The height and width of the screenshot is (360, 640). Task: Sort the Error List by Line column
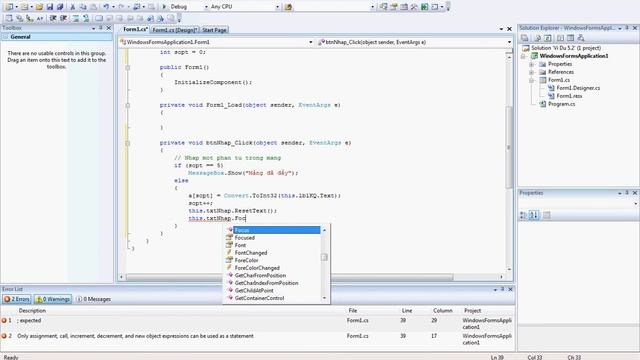click(407, 311)
